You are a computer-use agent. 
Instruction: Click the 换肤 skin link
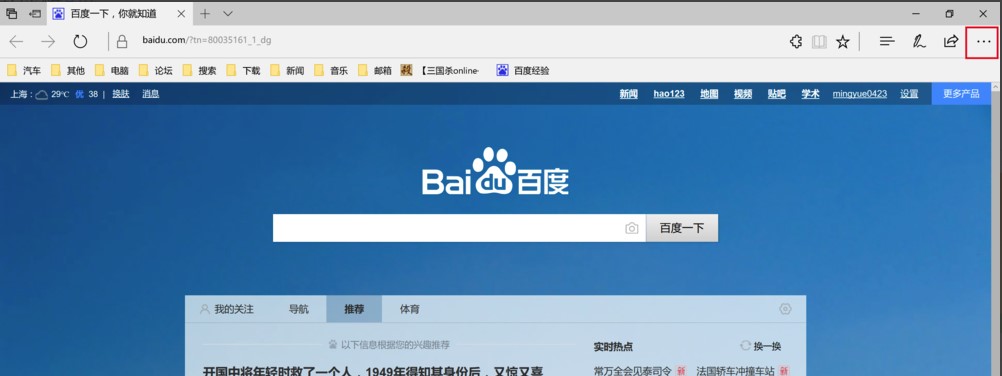click(x=121, y=93)
